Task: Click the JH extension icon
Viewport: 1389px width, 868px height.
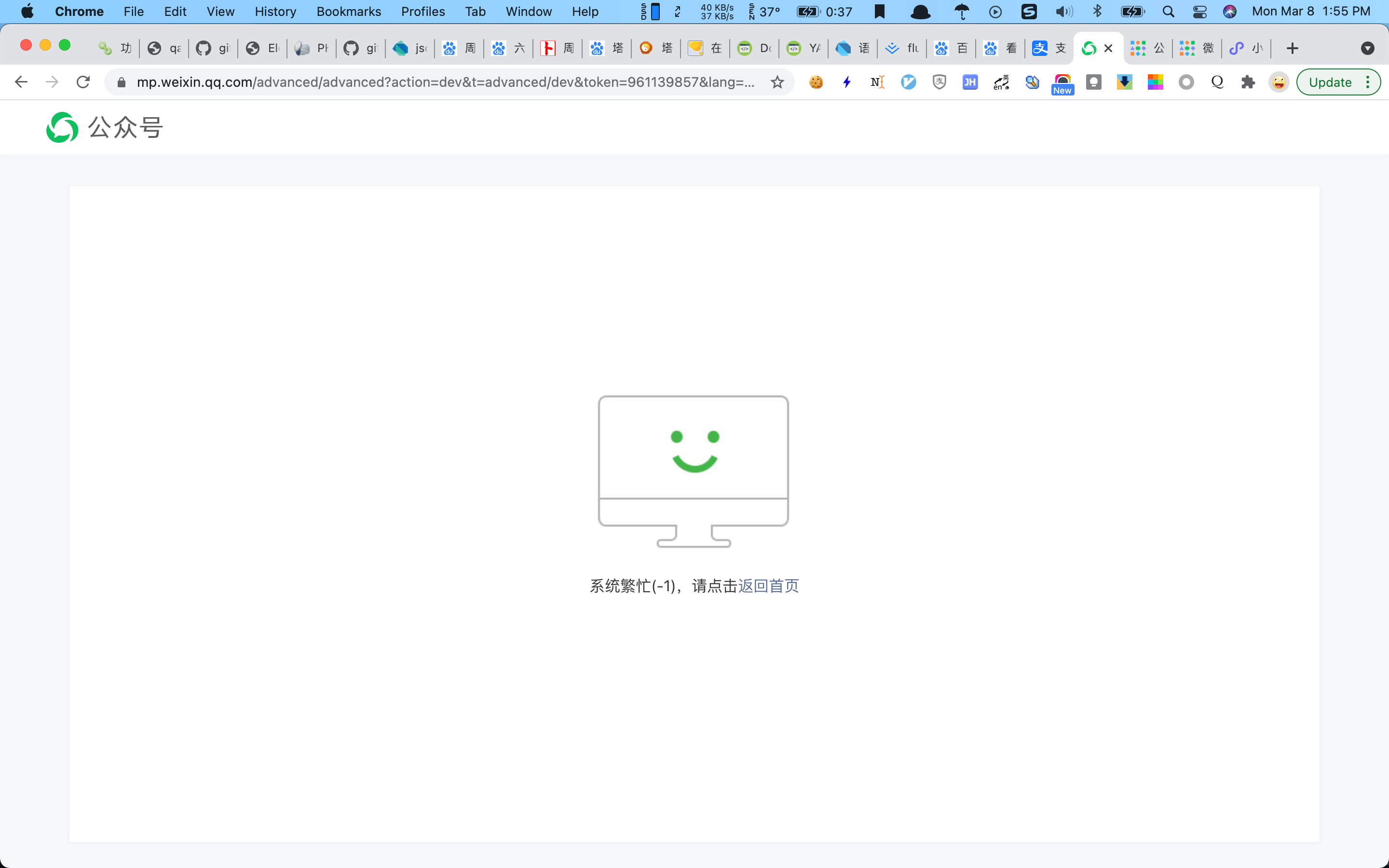Action: 970,82
